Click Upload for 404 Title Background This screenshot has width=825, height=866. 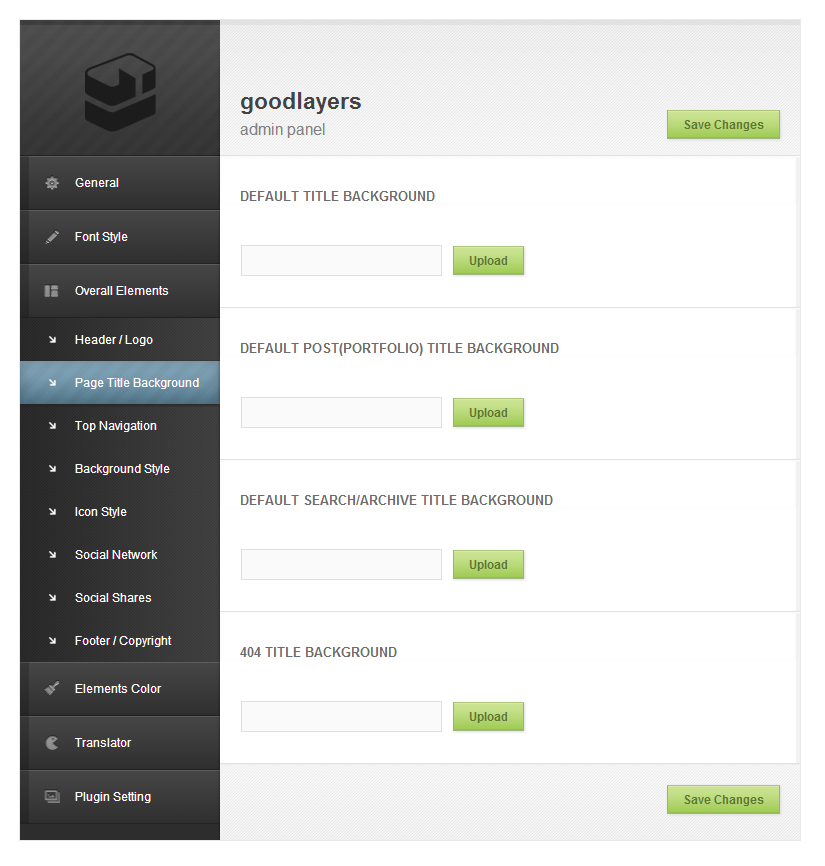coord(488,717)
